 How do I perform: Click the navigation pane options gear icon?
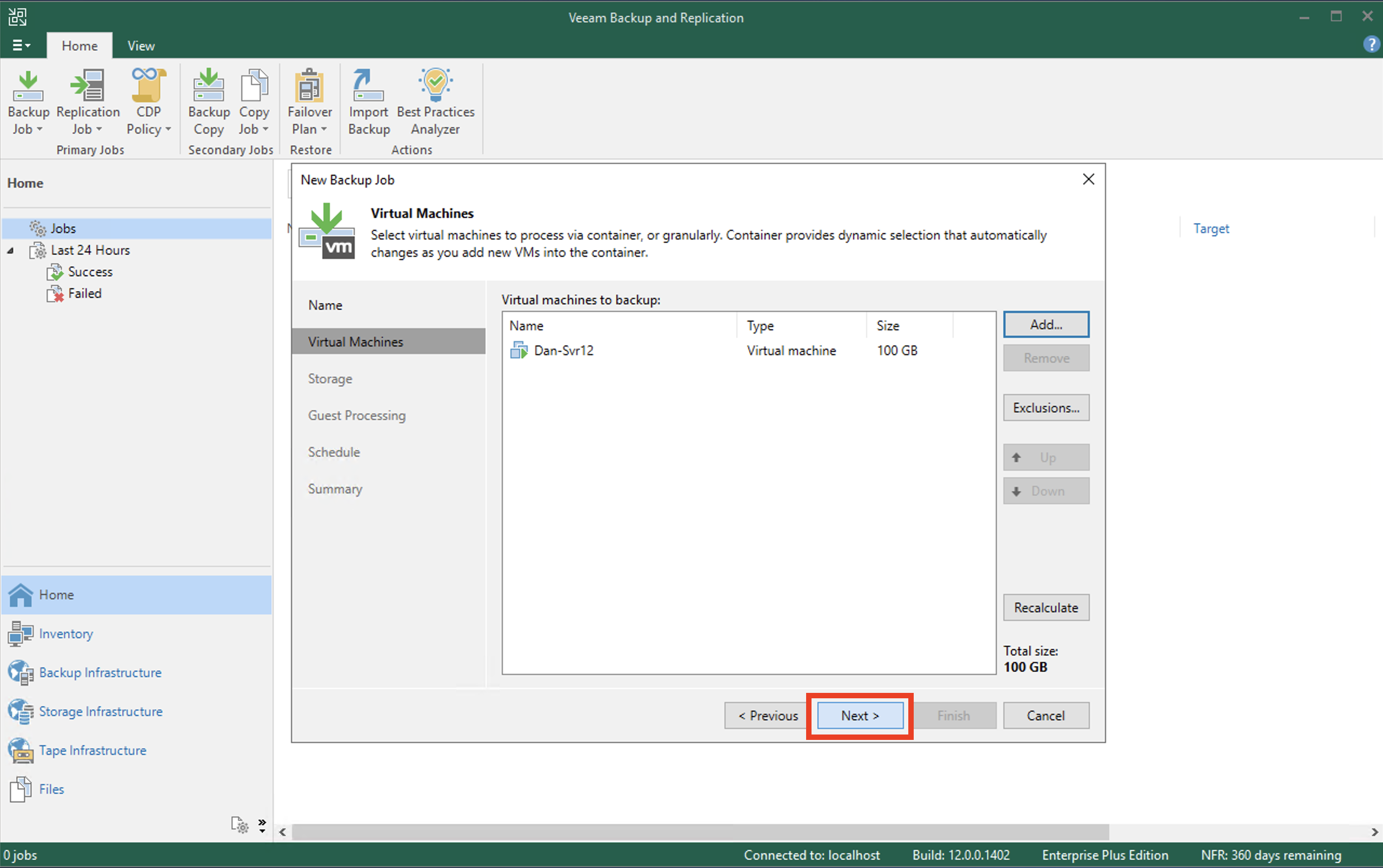pyautogui.click(x=240, y=825)
